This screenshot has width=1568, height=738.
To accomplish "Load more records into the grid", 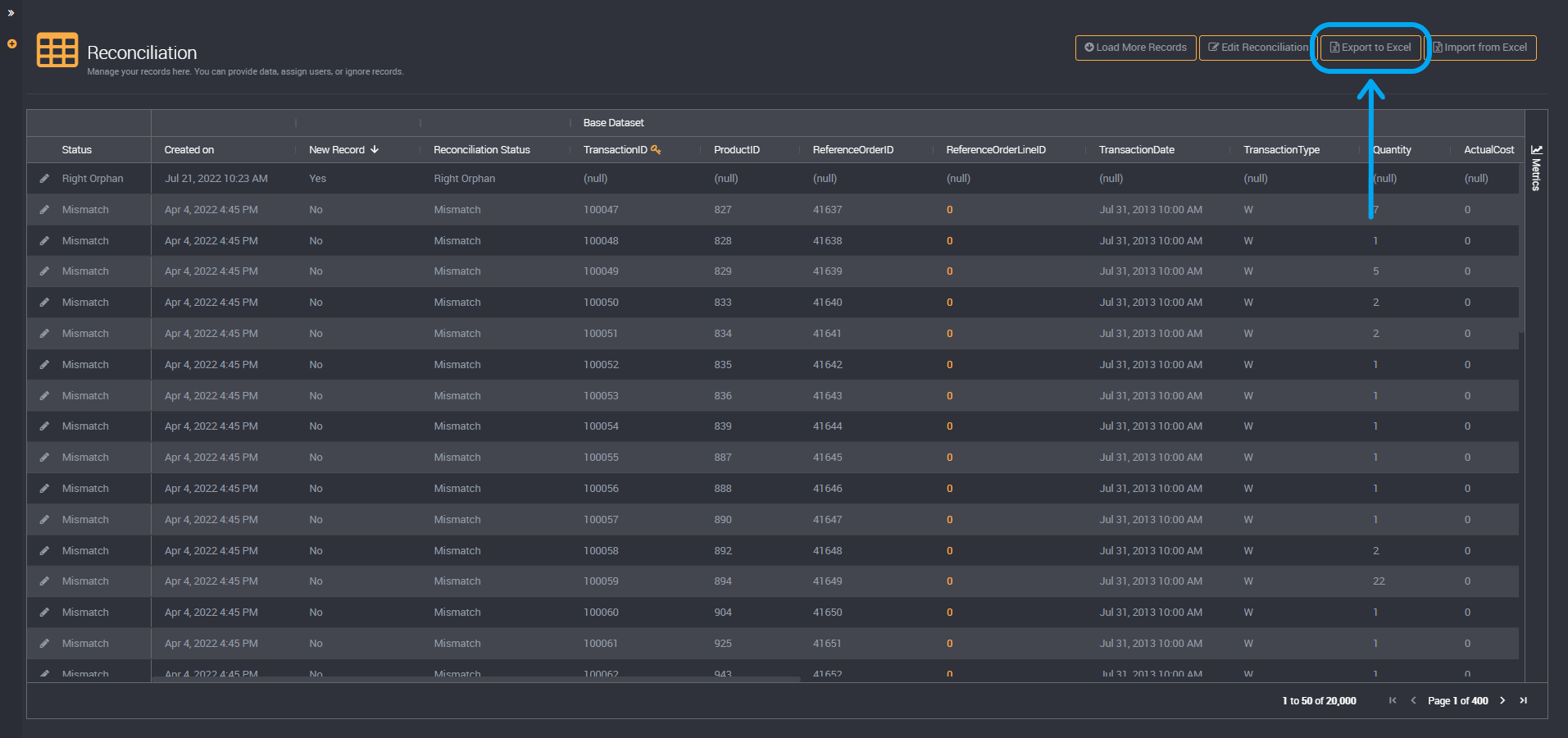I will pos(1135,48).
